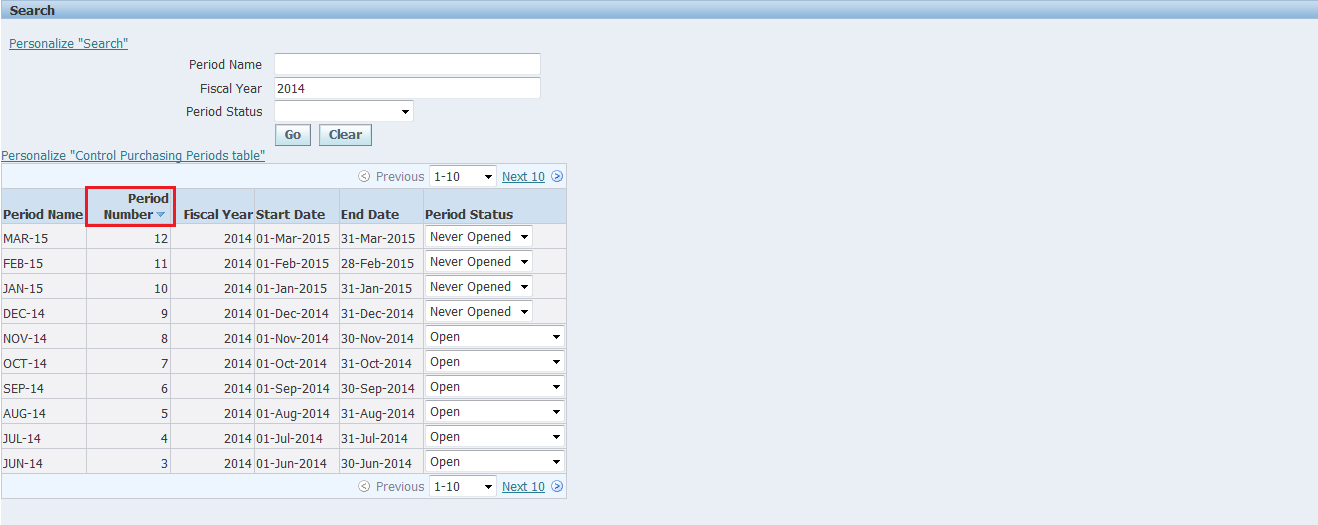The height and width of the screenshot is (525, 1318).
Task: Click the Period Status column header
Action: 469,214
